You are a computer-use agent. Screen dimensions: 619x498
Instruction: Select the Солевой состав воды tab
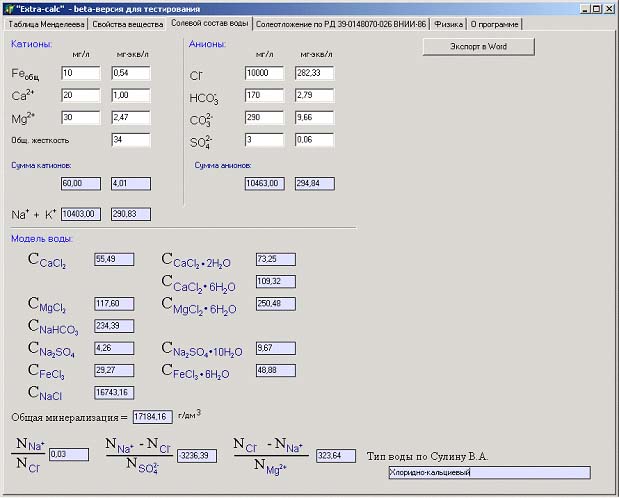[x=209, y=22]
